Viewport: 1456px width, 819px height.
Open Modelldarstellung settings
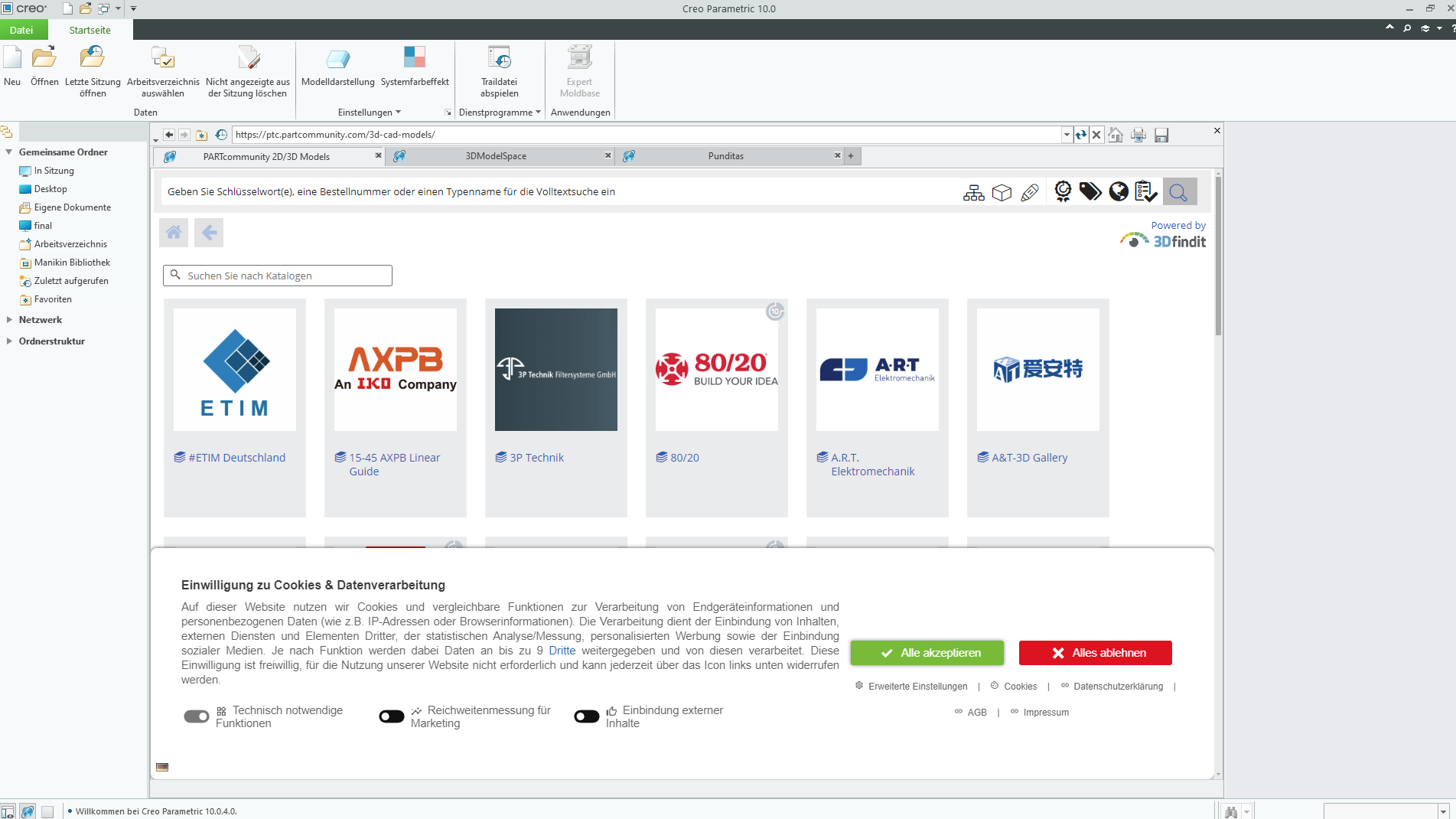(x=337, y=66)
